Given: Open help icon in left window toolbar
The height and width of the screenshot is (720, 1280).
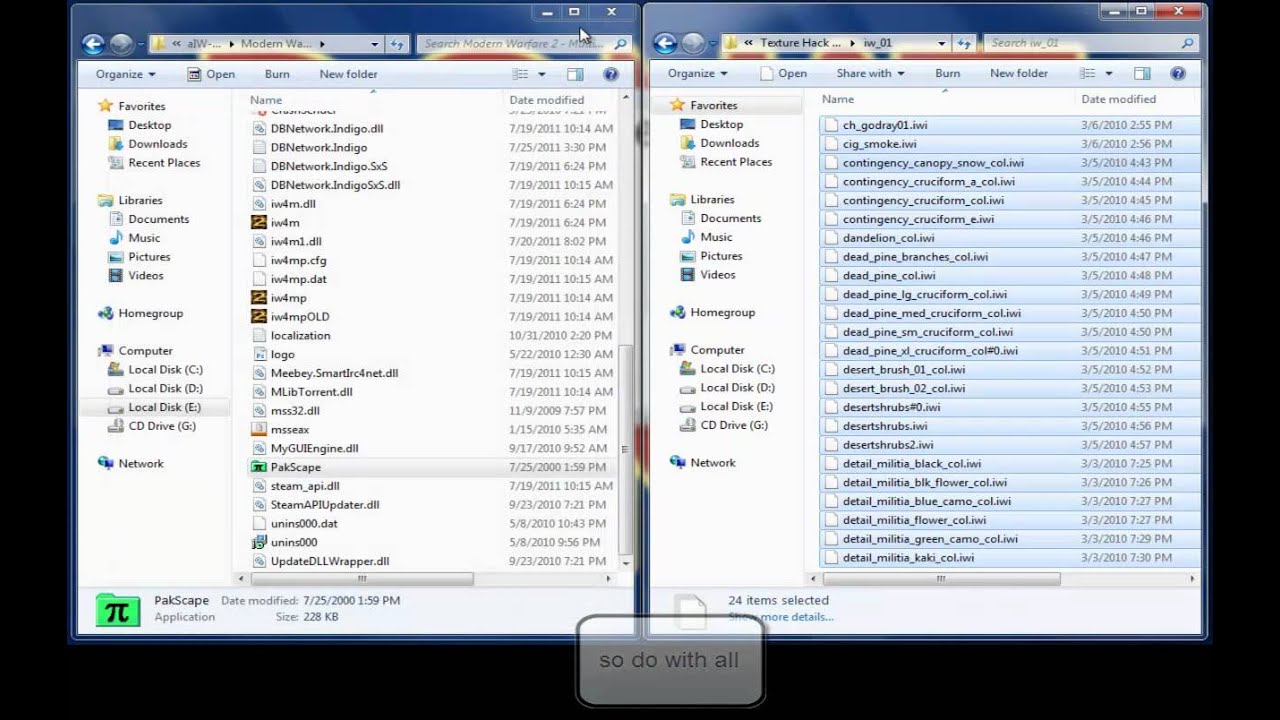Looking at the screenshot, I should (610, 74).
